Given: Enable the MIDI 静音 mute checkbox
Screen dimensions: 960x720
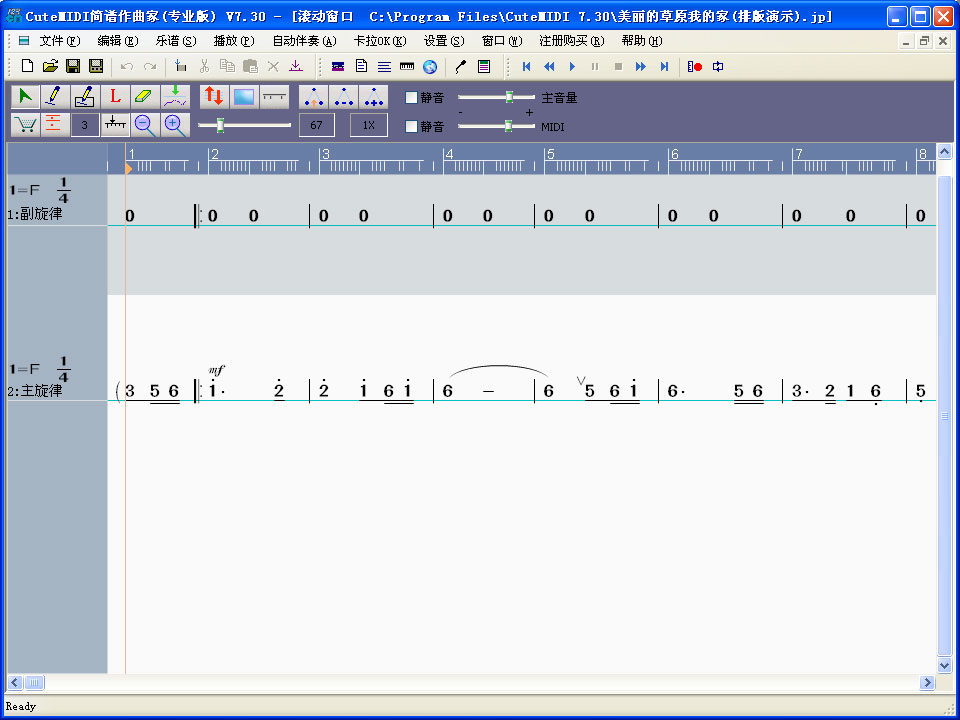Looking at the screenshot, I should [411, 127].
